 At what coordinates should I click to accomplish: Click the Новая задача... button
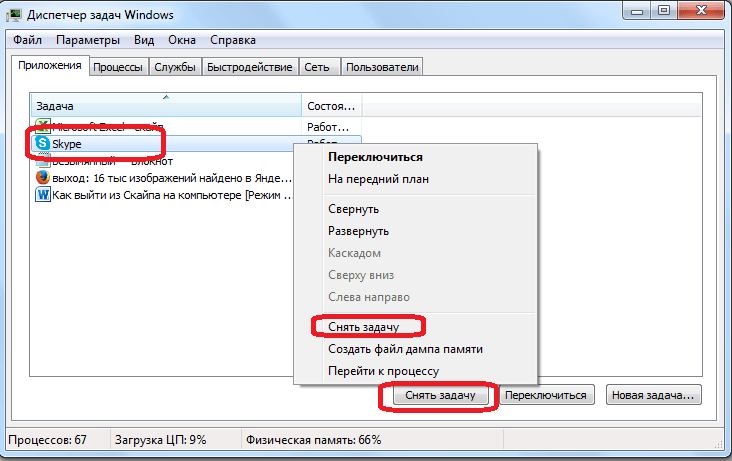pos(654,395)
